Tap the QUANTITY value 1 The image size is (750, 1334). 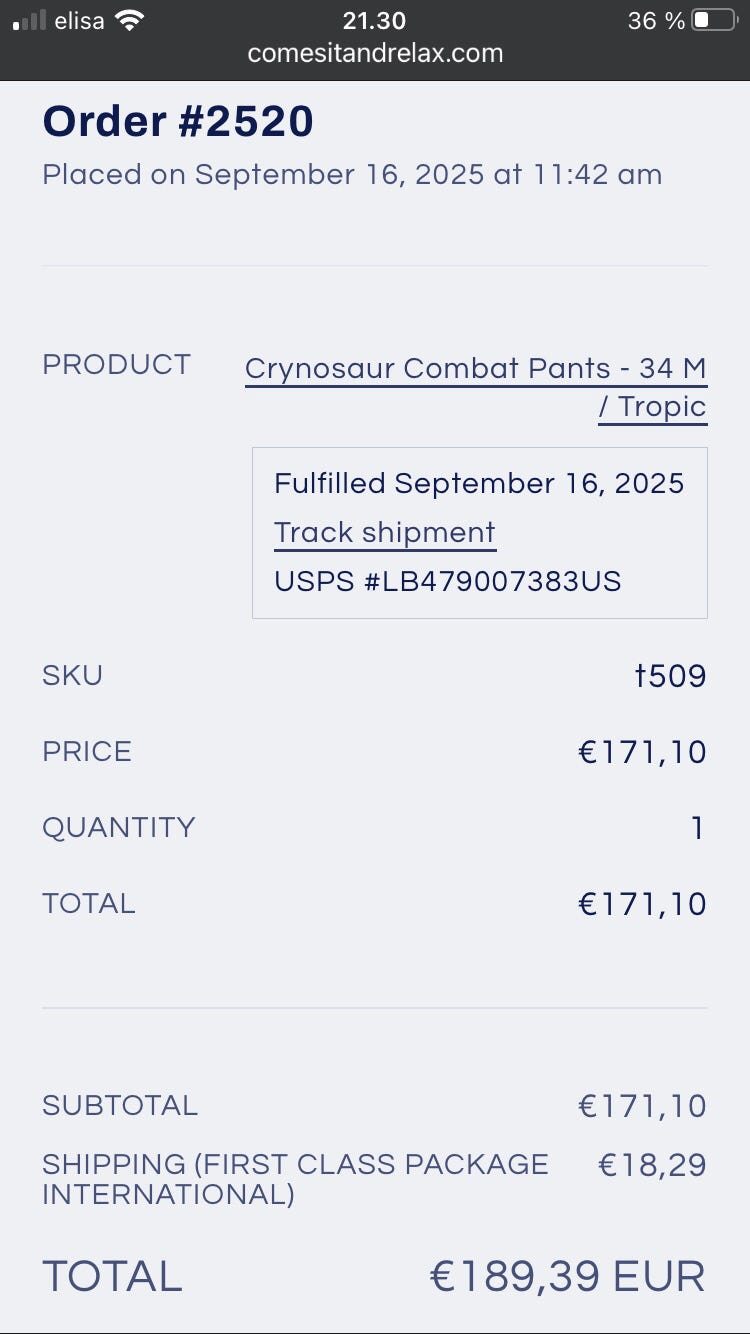(x=698, y=828)
